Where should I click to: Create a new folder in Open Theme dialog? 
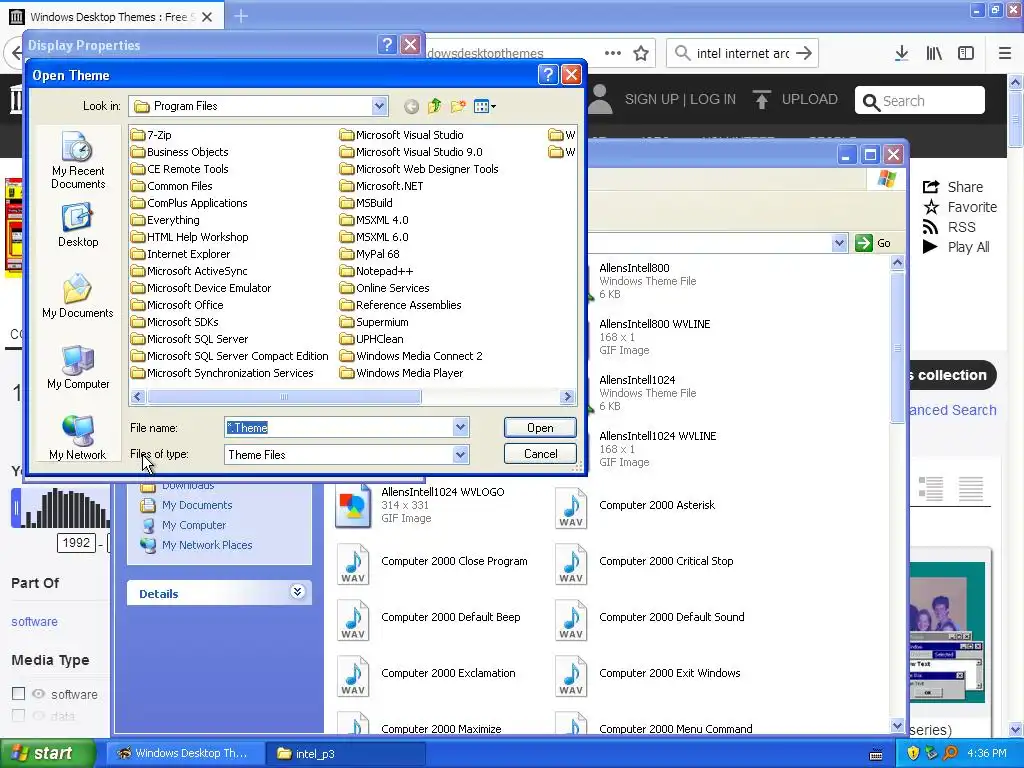[x=458, y=106]
